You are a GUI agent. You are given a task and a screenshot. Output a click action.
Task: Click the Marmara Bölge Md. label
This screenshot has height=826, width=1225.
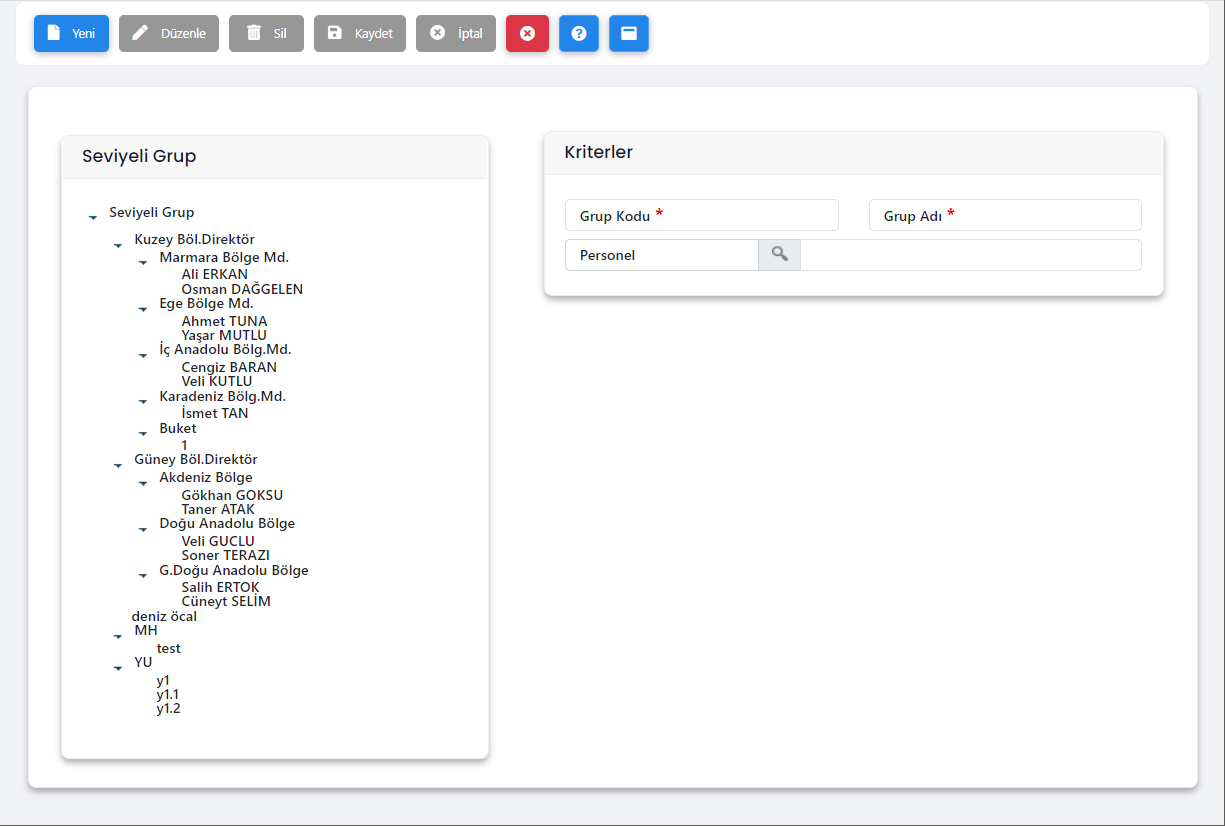pos(224,257)
